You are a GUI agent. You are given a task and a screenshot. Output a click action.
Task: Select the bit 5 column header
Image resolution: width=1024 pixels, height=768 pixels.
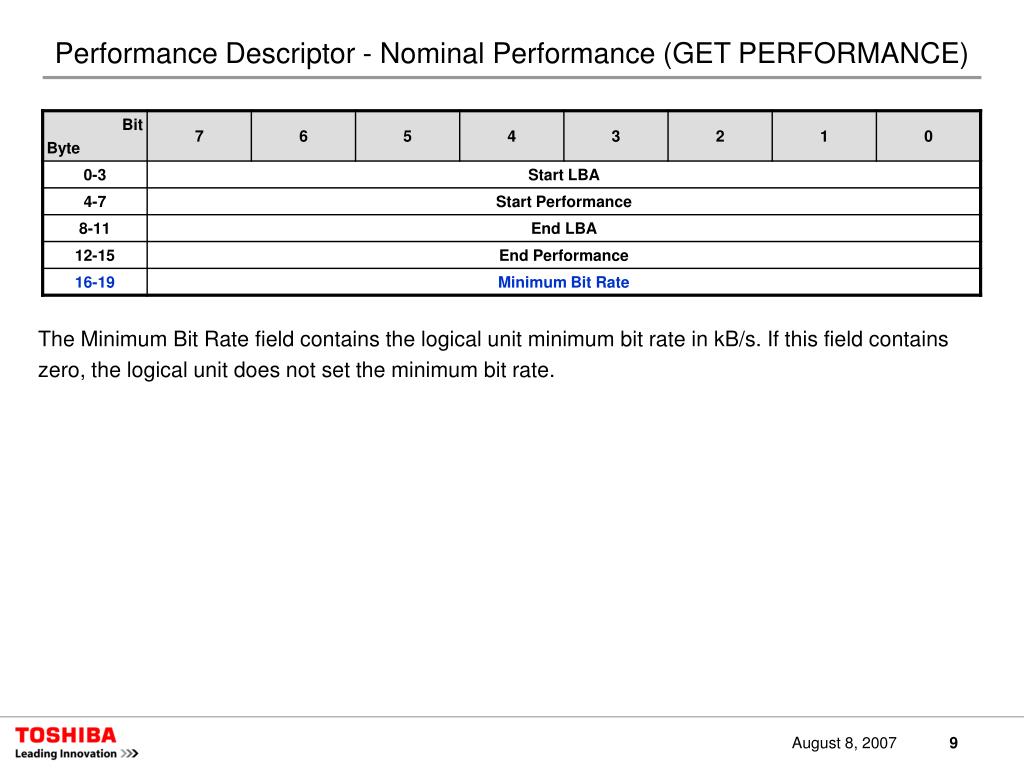407,136
